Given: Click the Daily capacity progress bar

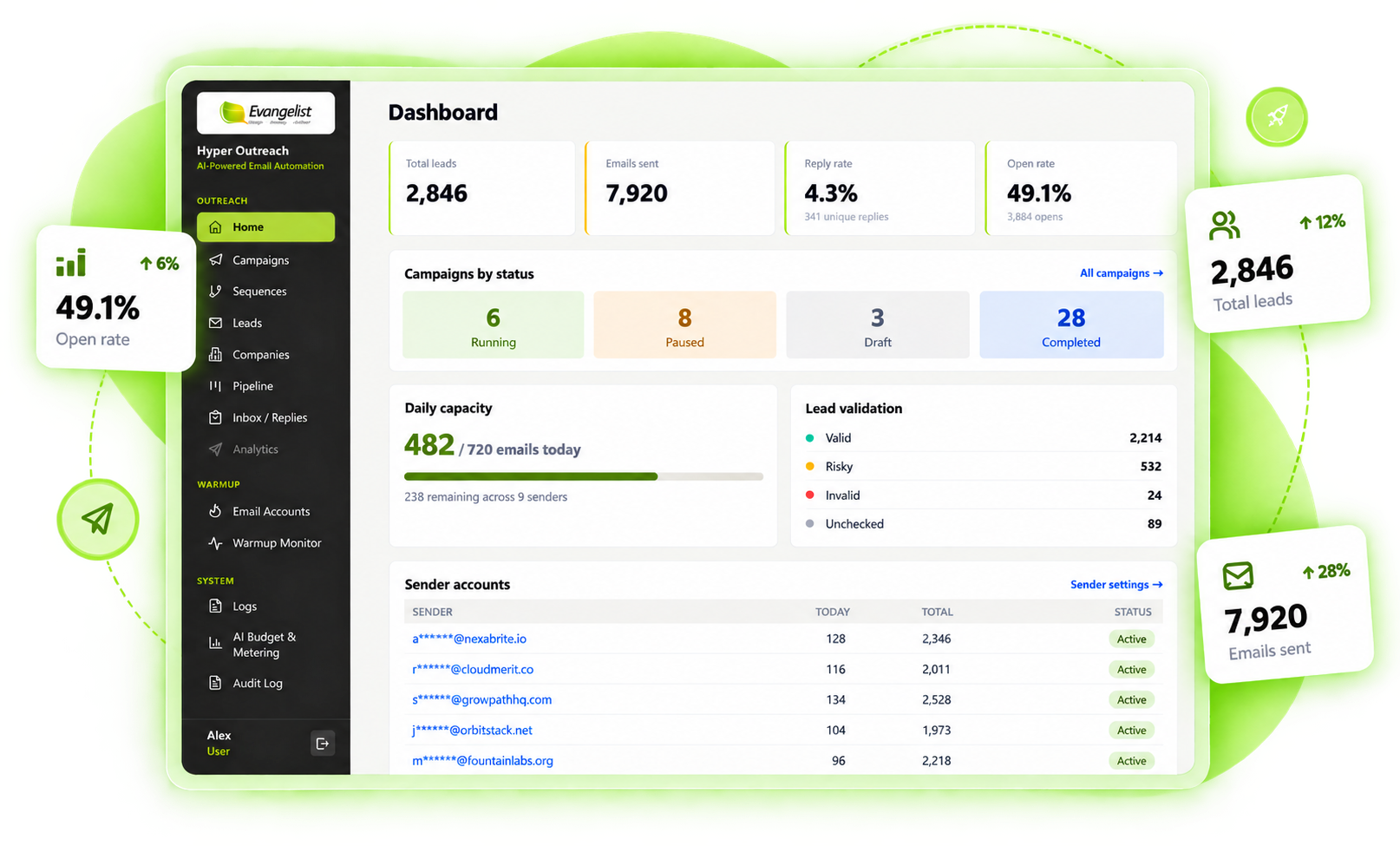Looking at the screenshot, I should point(584,476).
